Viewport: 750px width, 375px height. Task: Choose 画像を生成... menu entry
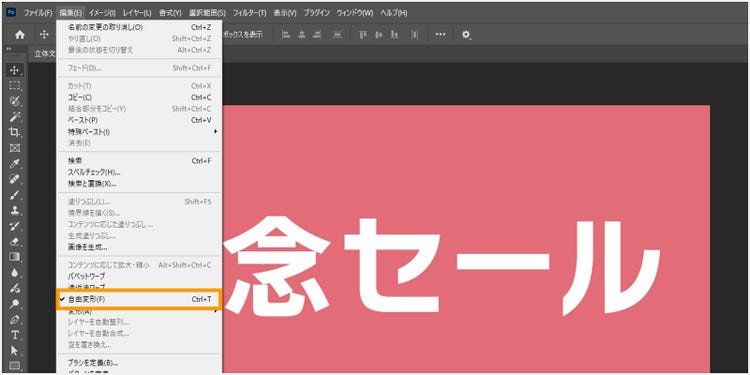pyautogui.click(x=139, y=247)
